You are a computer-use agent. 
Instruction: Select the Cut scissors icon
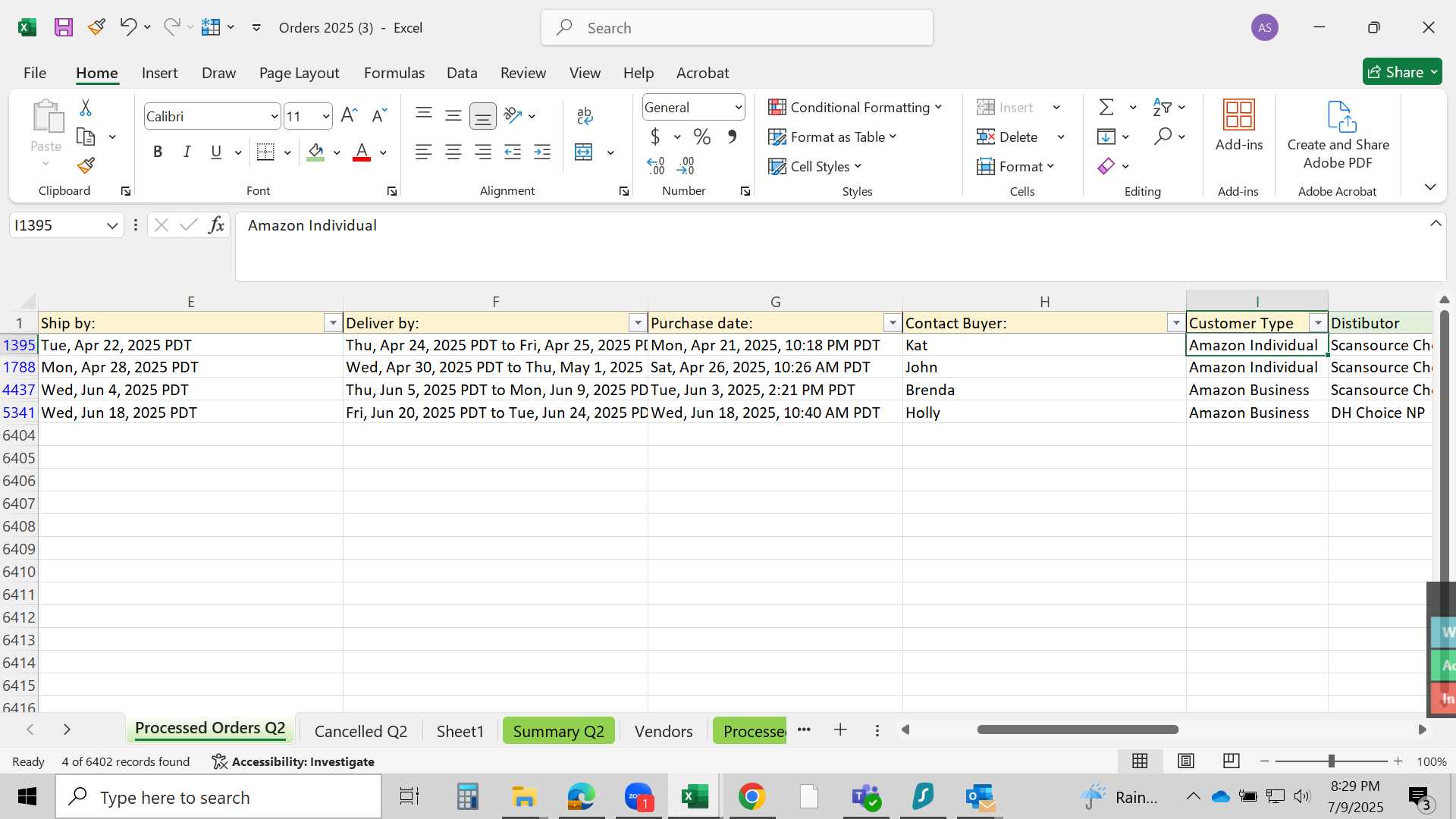tap(86, 108)
